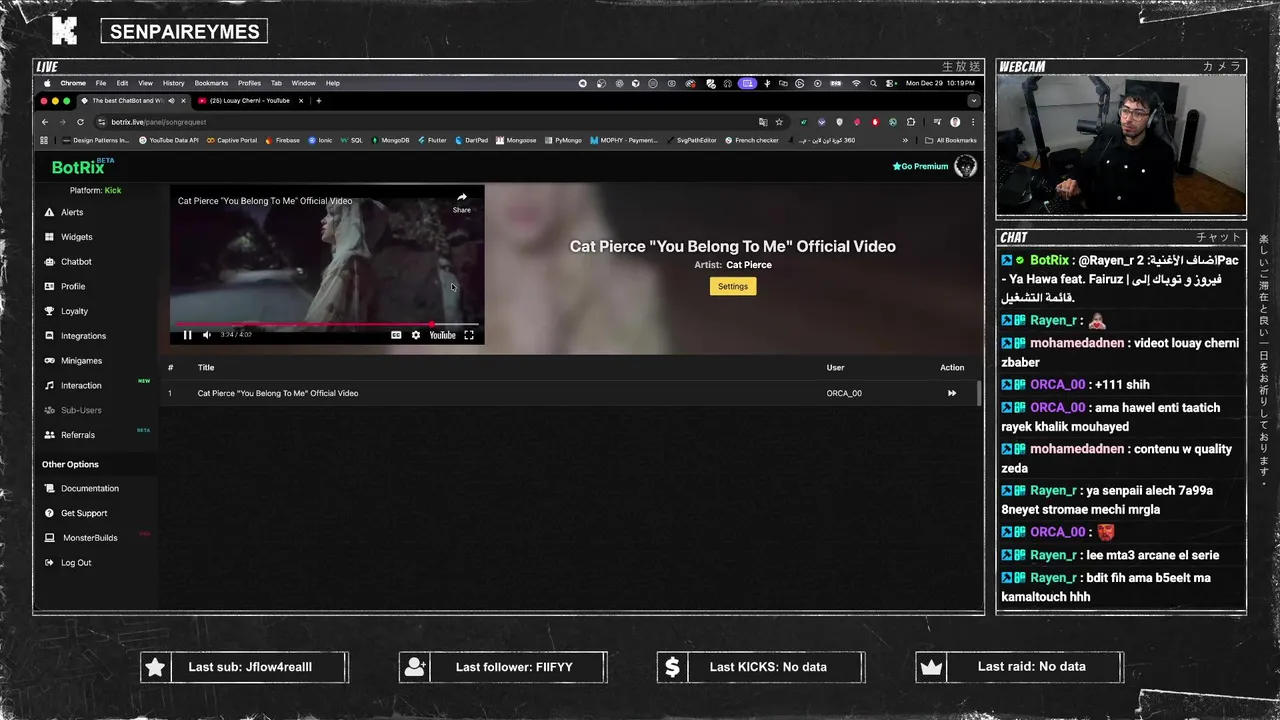The width and height of the screenshot is (1280, 720).
Task: Click the botrix.live address bar
Action: coord(430,122)
